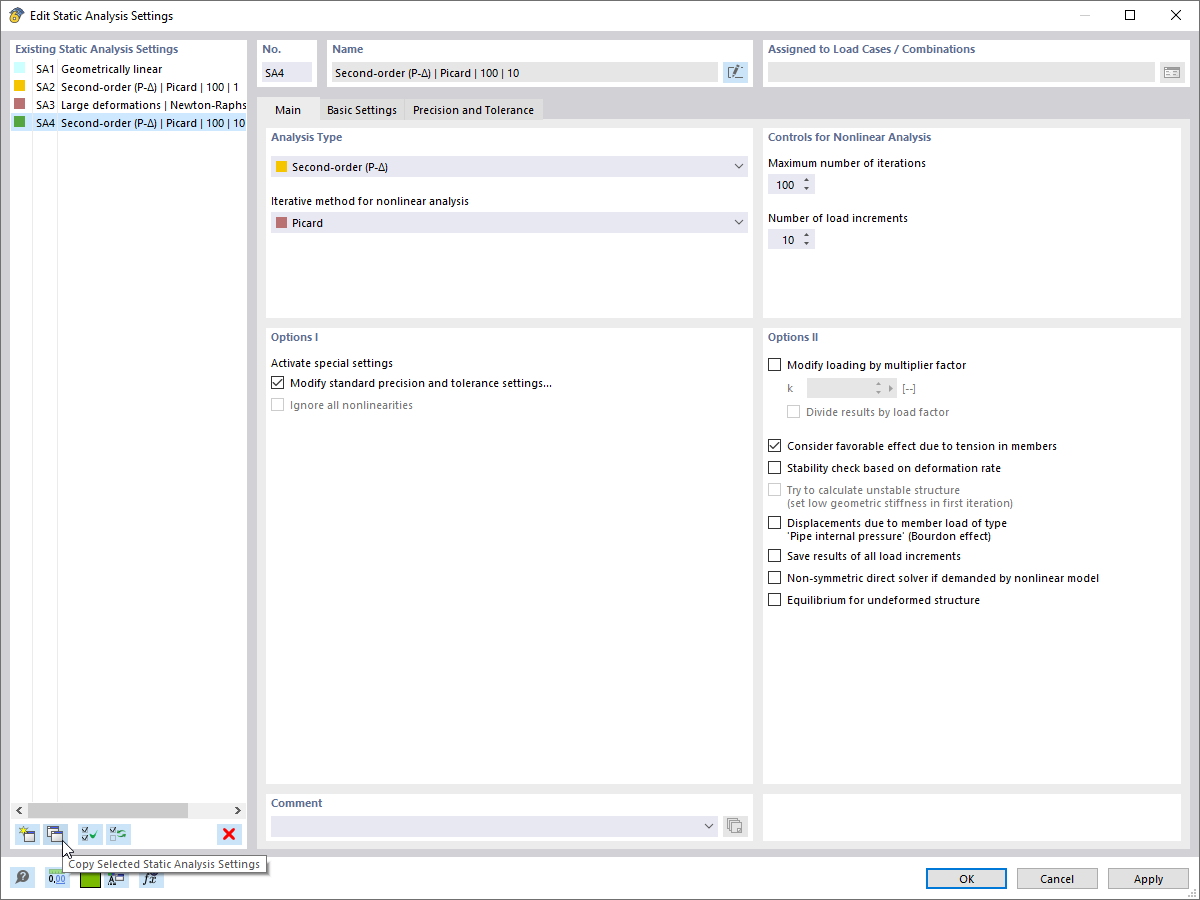Click the pencil edit icon next to Name
This screenshot has height=900, width=1200.
735,72
